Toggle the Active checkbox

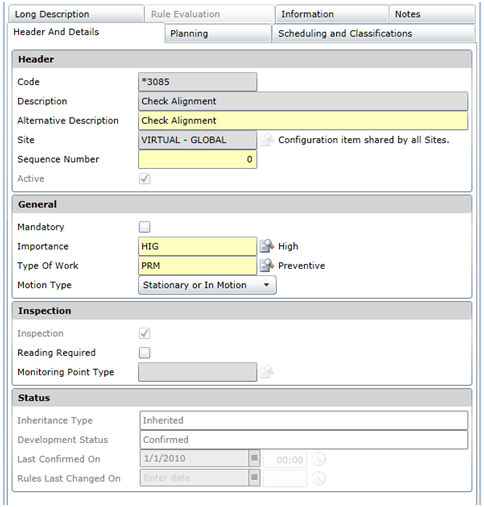[145, 179]
